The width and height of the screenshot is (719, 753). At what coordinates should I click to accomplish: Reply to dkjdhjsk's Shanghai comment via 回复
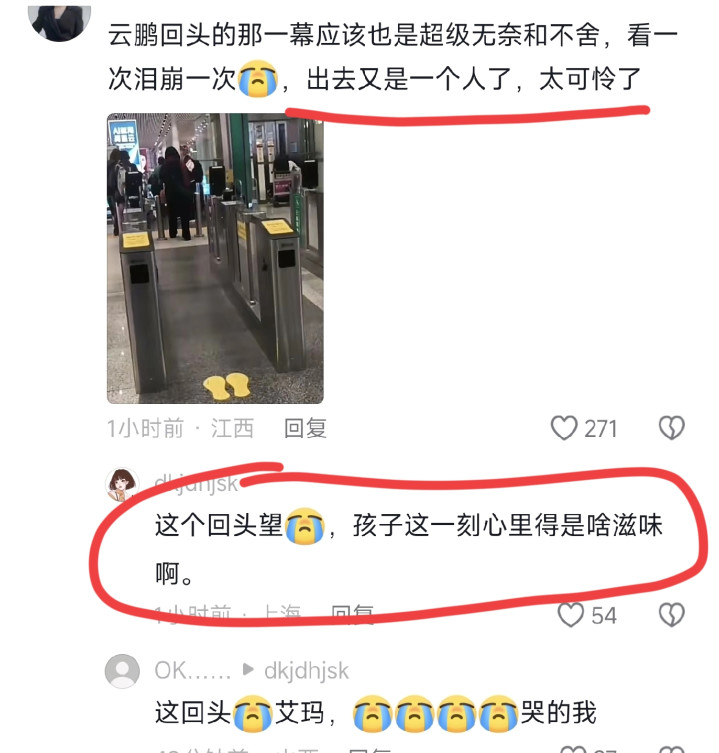[353, 614]
